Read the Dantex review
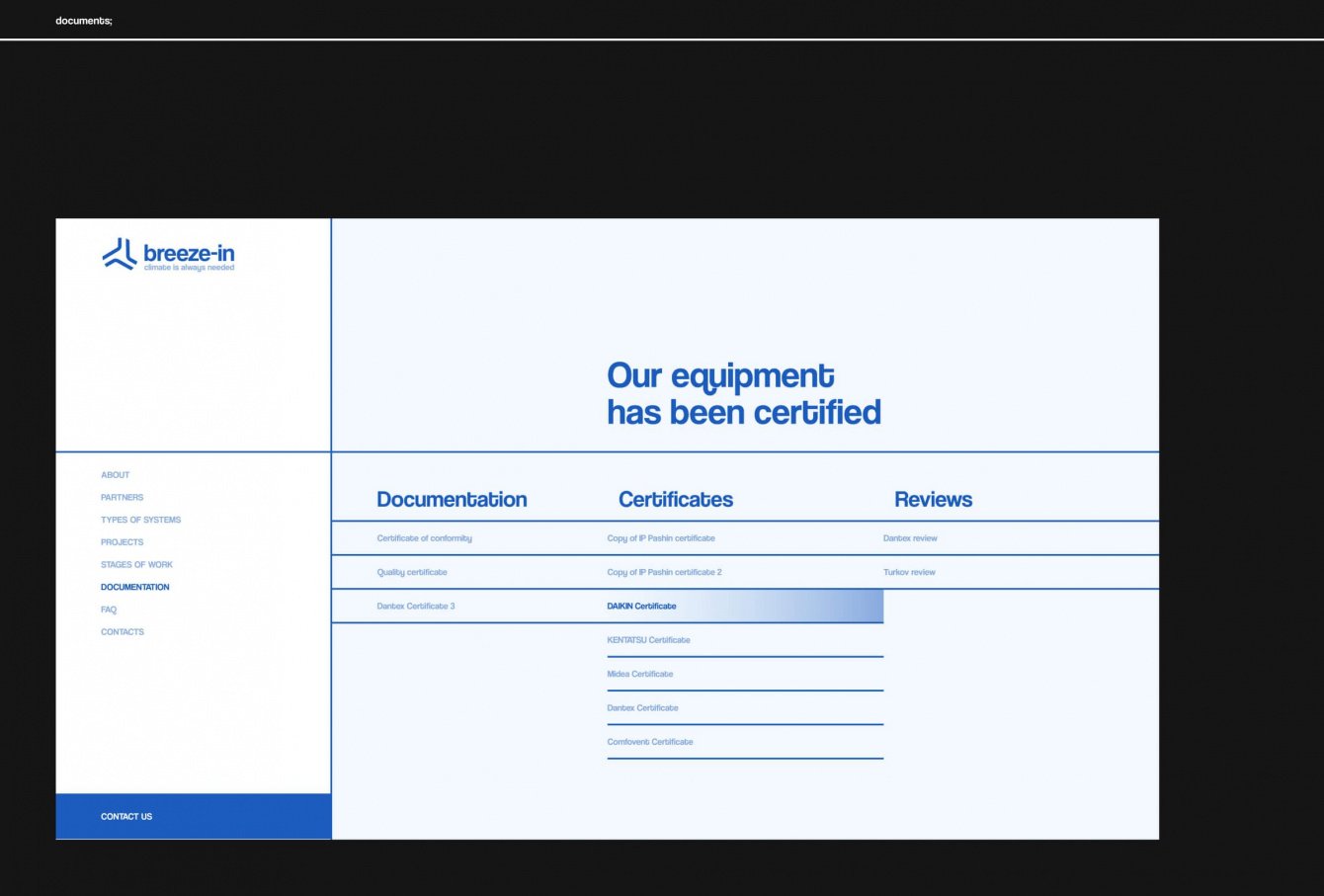This screenshot has width=1324, height=896. (910, 538)
